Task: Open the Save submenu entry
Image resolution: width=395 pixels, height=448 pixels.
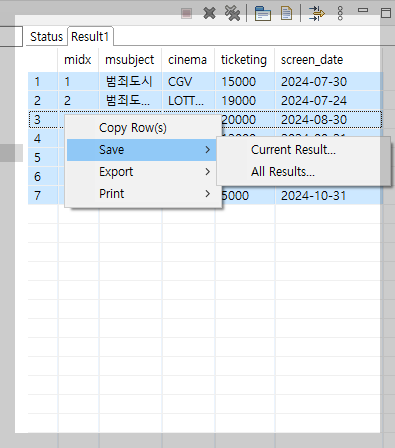Action: click(141, 150)
